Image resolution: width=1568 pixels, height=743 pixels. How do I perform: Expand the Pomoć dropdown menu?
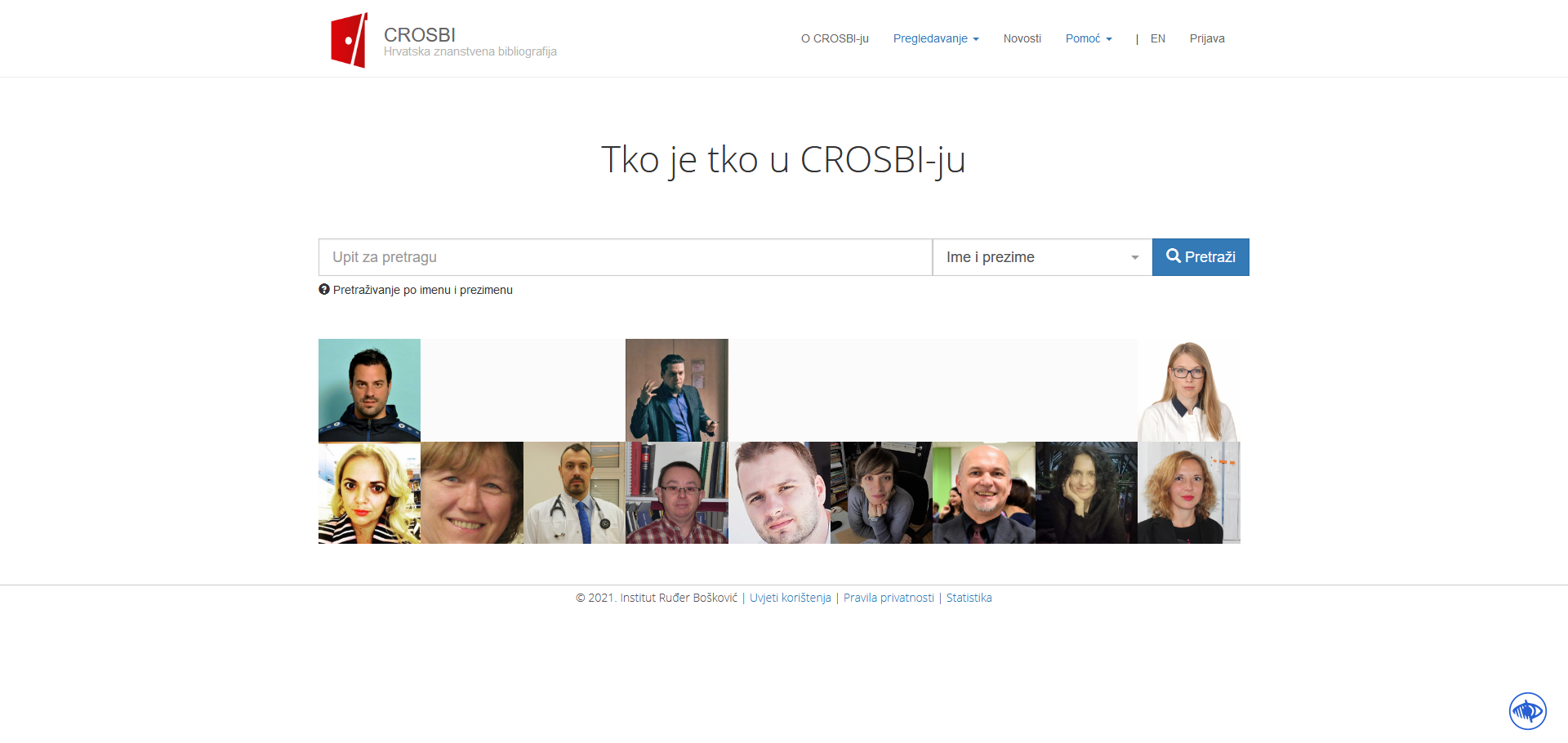click(1088, 38)
